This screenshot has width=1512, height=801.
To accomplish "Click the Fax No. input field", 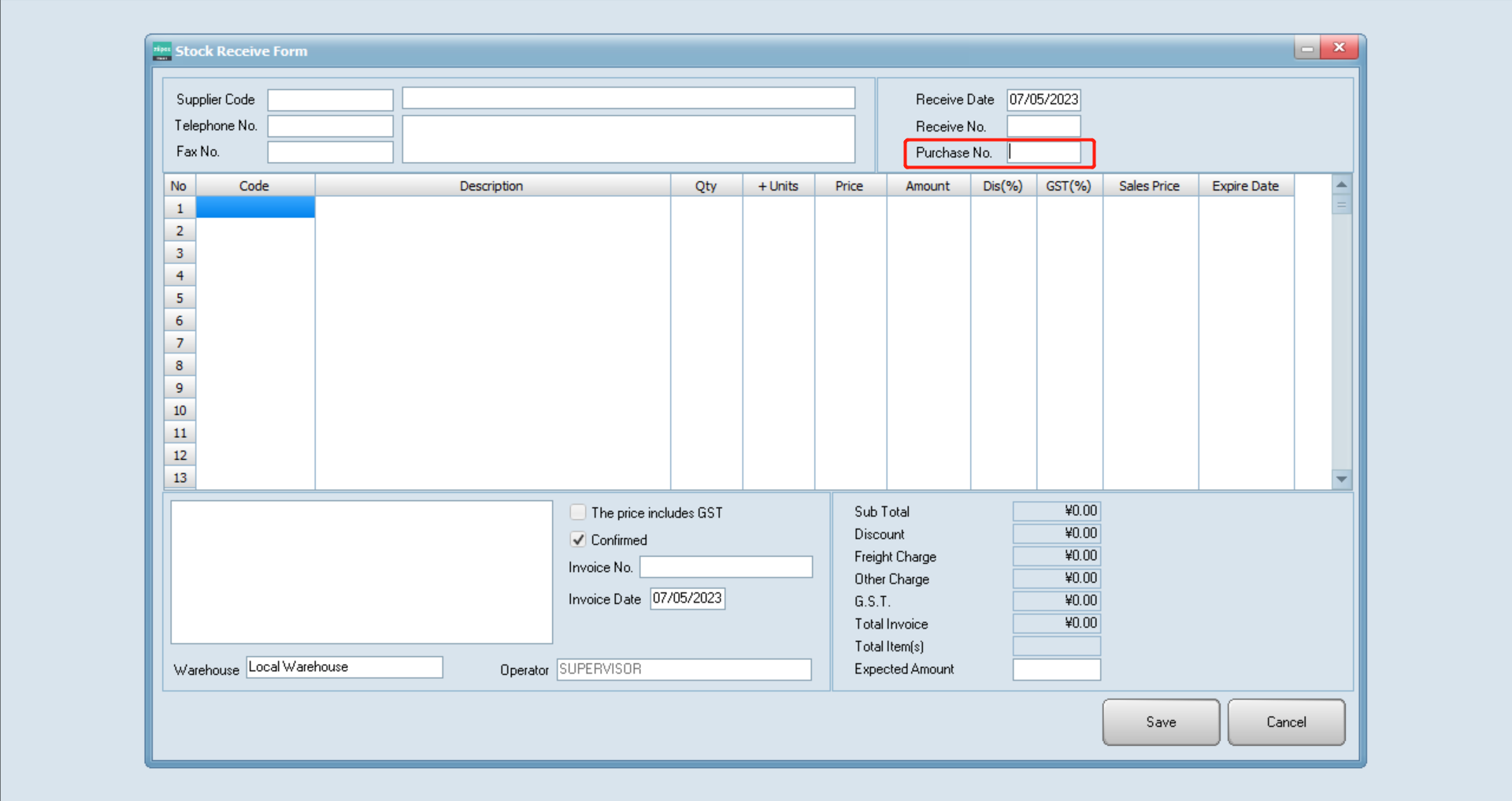I will click(329, 151).
